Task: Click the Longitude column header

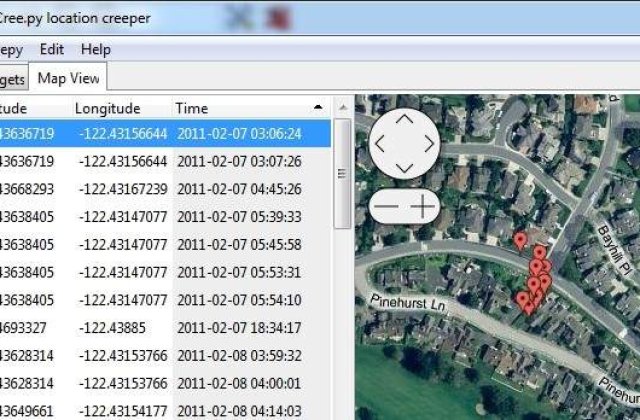Action: pos(107,108)
